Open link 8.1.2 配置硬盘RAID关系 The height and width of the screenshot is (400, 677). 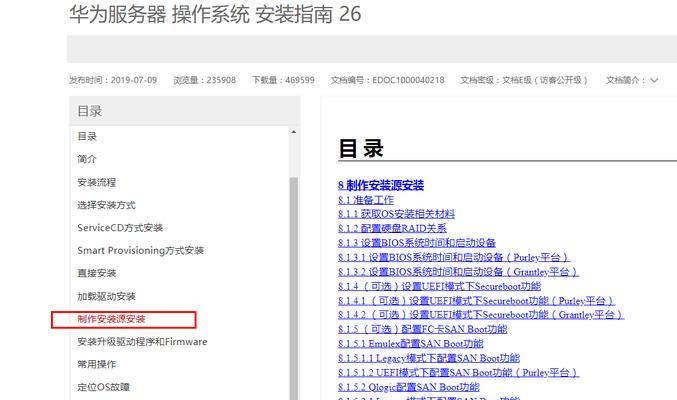[392, 228]
